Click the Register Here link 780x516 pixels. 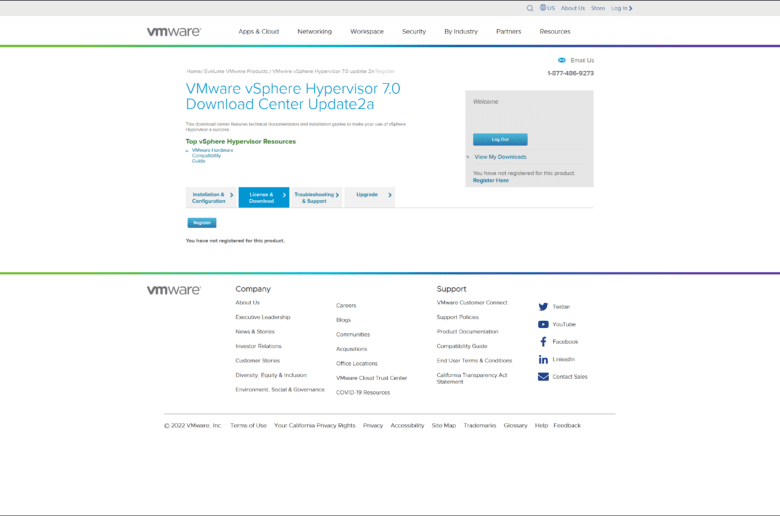490,181
